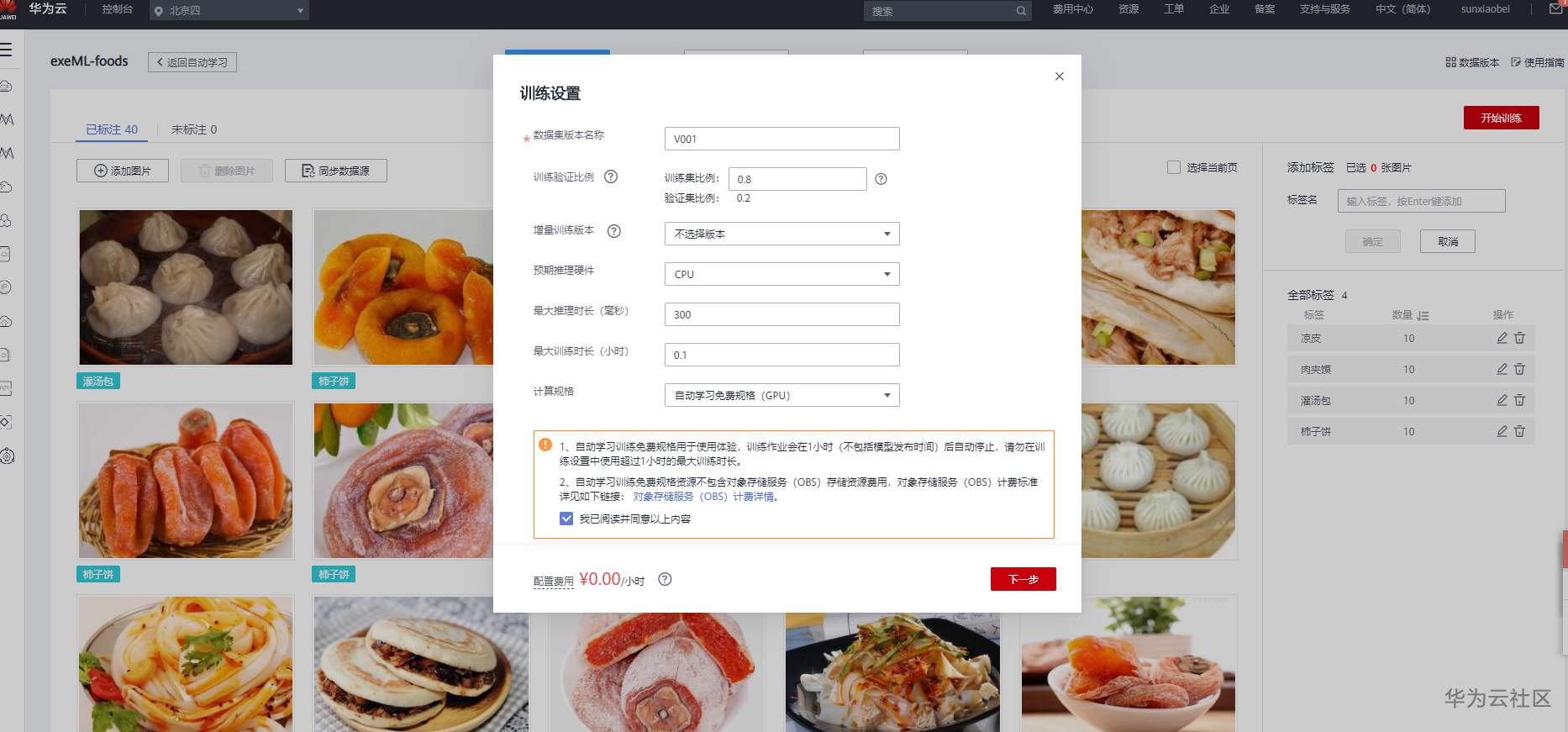Click 同步数据源 button
Viewport: 1568px width, 732px height.
[336, 171]
